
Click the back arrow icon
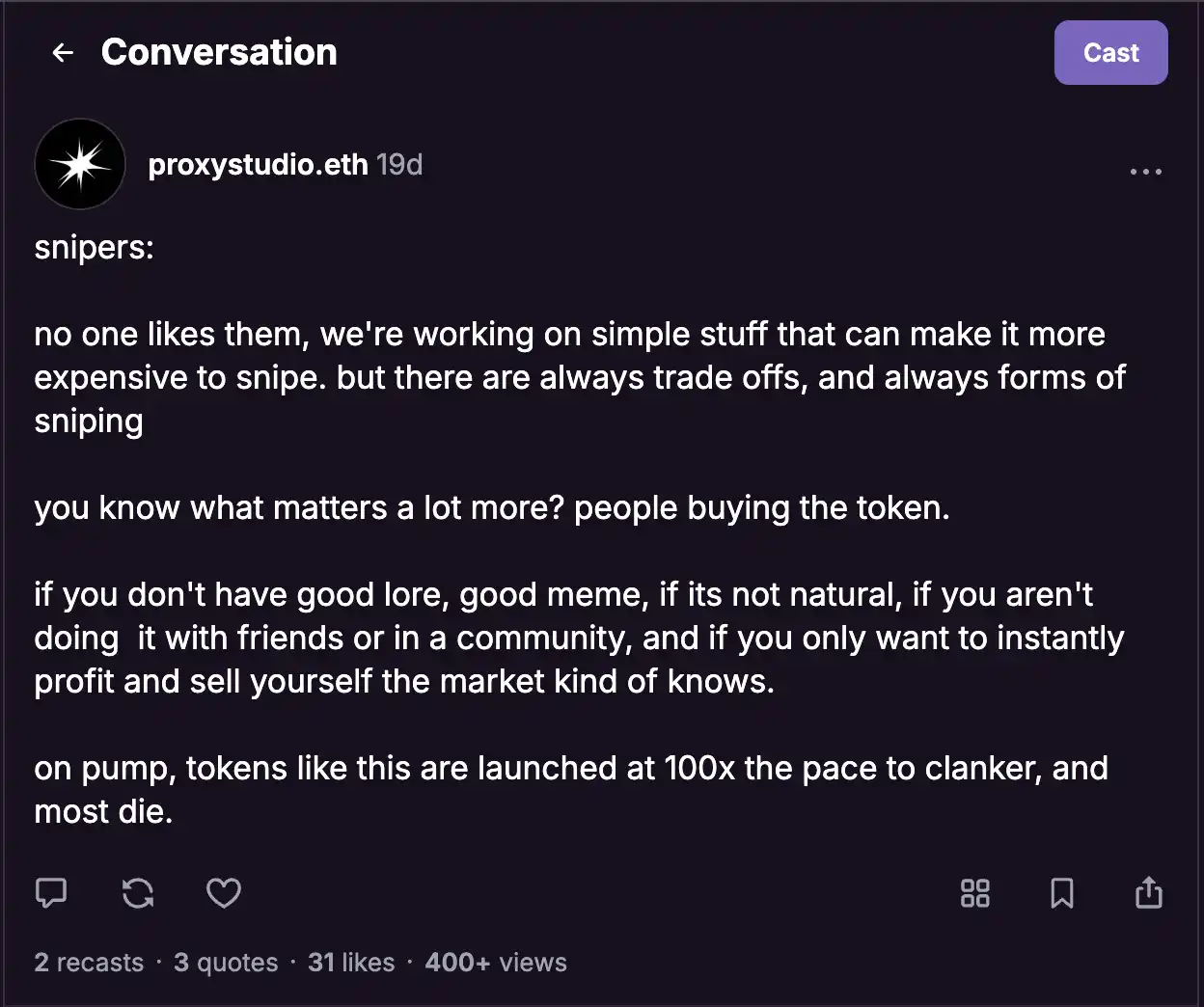(63, 53)
